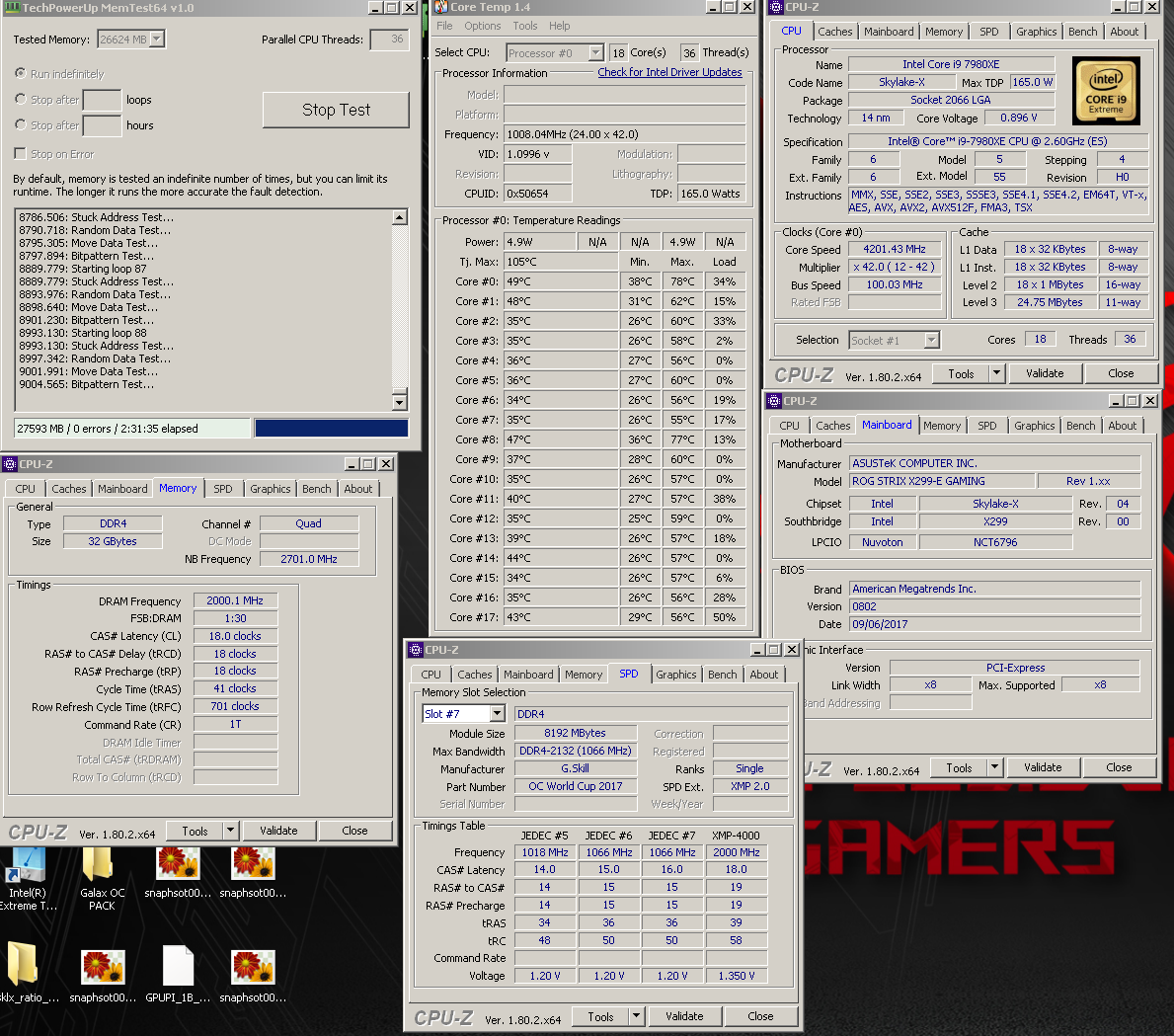Click the Core Speed value 4201.43 MHz
The height and width of the screenshot is (1036, 1174).
[895, 249]
